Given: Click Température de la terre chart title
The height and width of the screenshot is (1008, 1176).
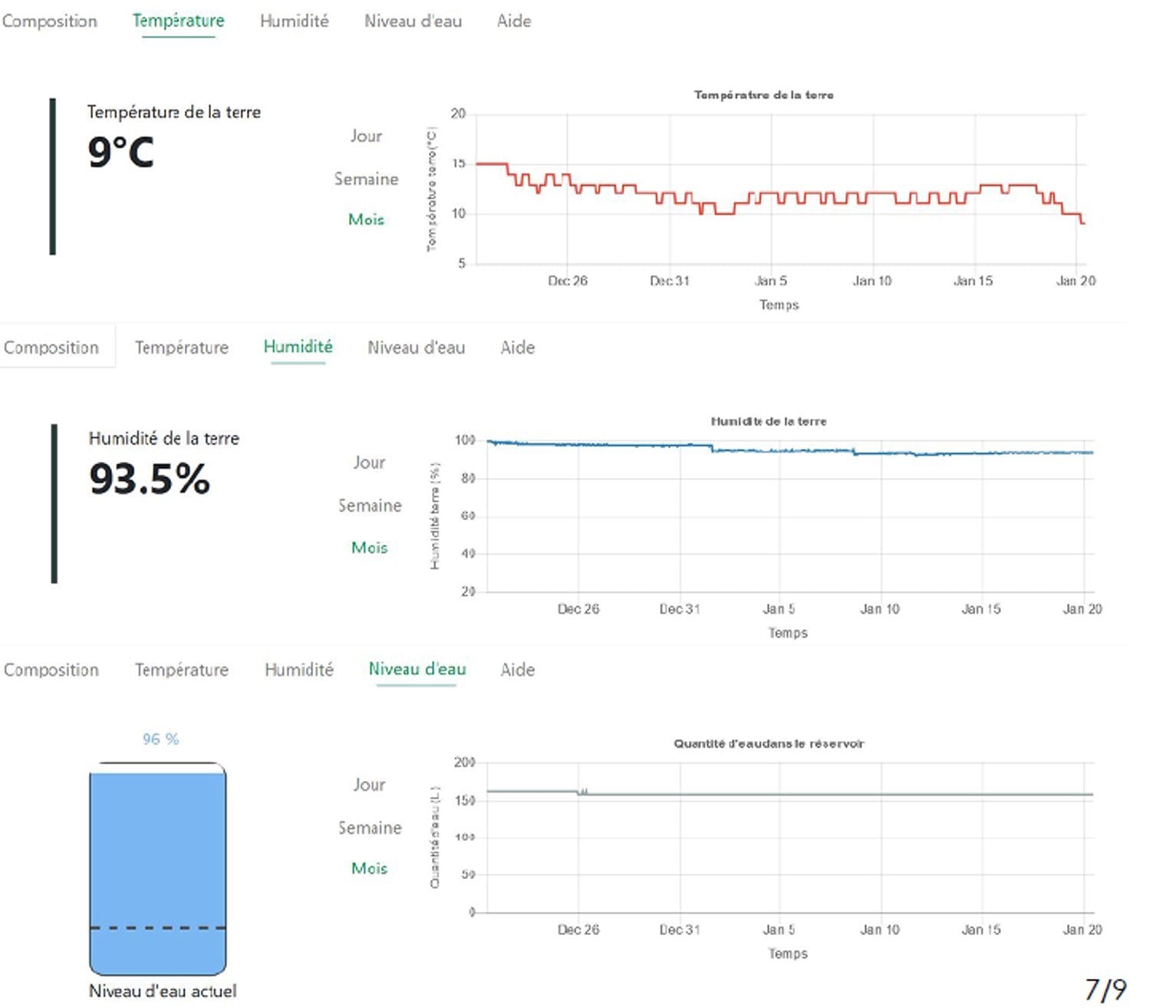Looking at the screenshot, I should 764,95.
